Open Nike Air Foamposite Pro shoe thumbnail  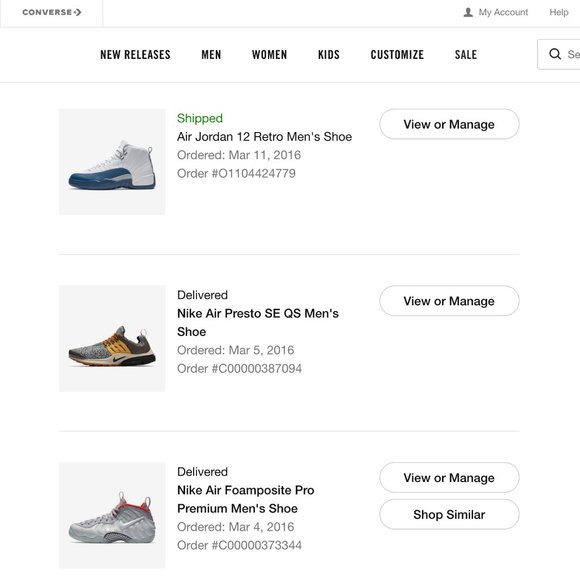pos(112,515)
